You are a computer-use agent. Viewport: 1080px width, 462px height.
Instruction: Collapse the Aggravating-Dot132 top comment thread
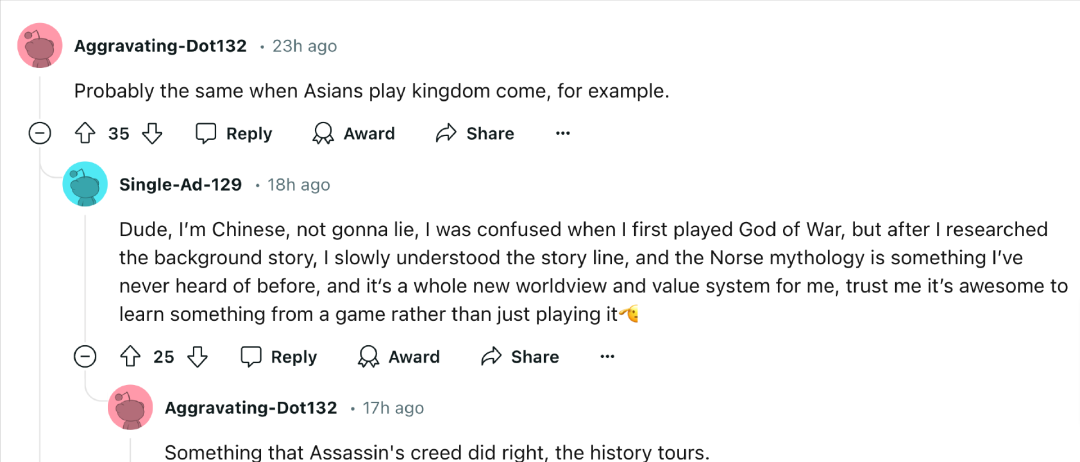(39, 134)
